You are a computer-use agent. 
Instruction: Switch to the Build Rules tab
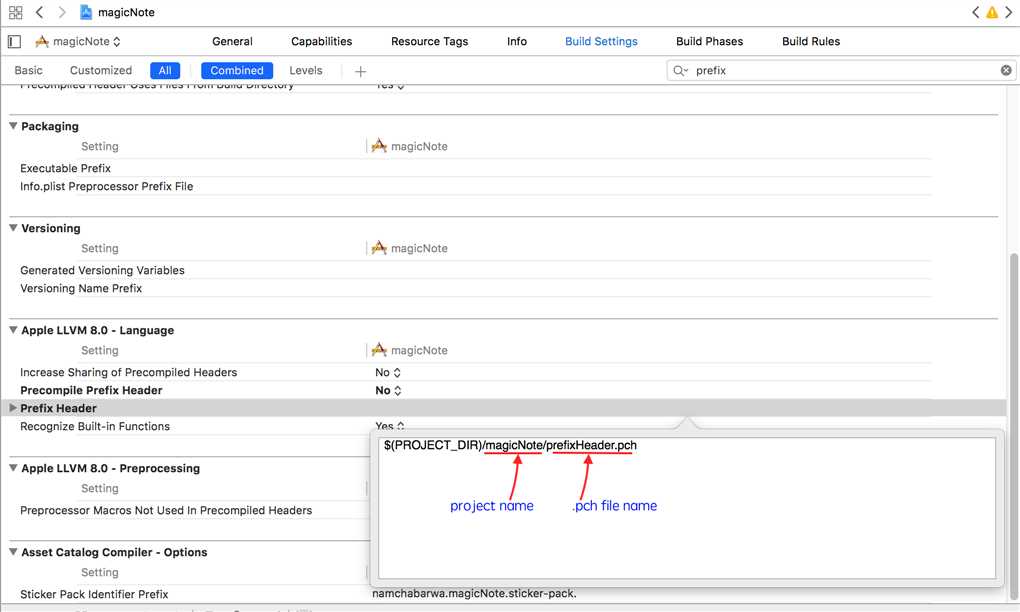click(811, 42)
